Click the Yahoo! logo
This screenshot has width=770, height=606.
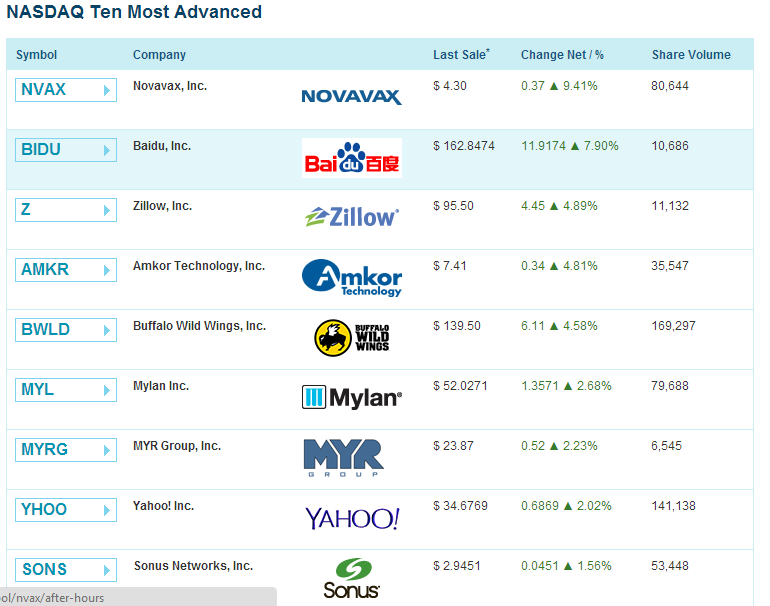point(352,519)
